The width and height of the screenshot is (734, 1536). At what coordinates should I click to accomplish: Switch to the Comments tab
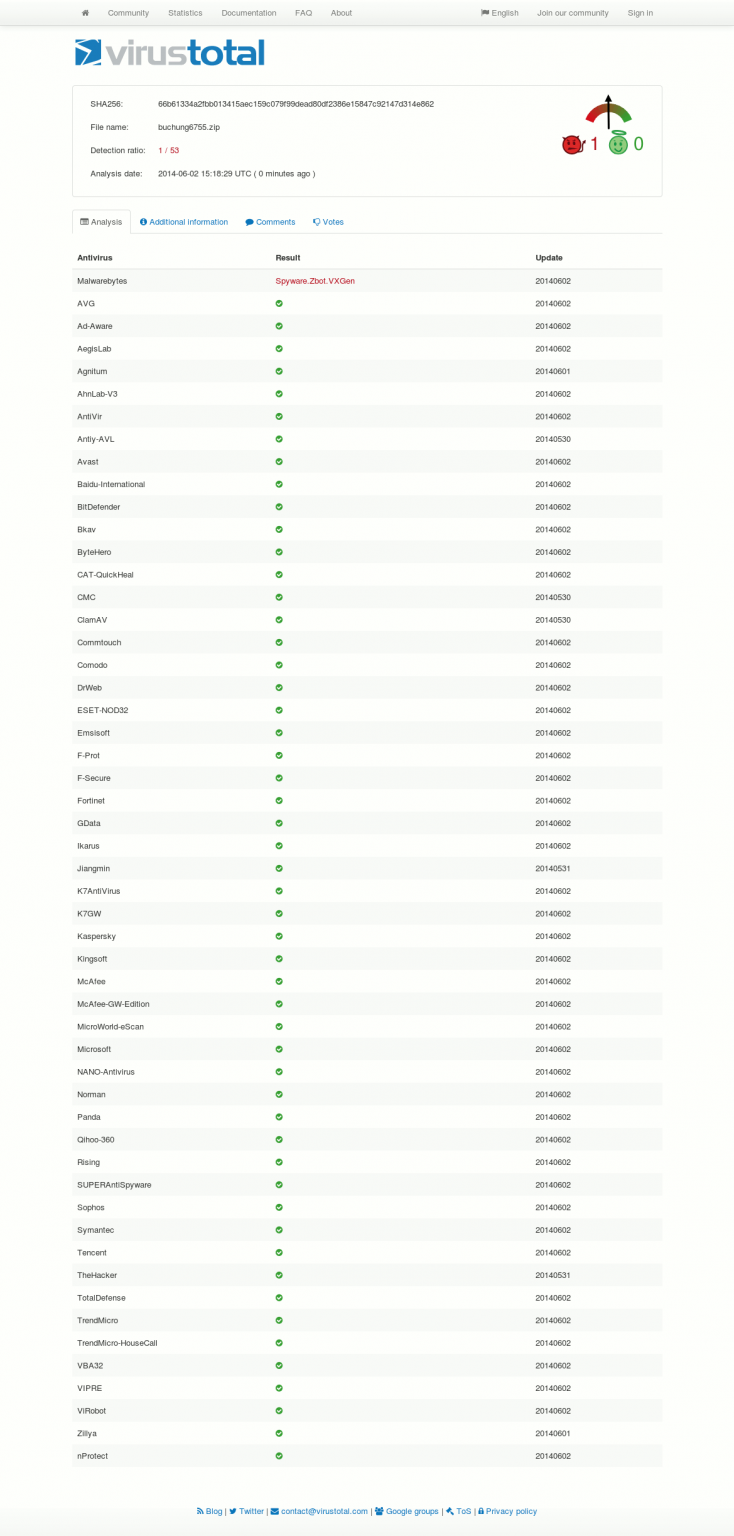(x=270, y=222)
